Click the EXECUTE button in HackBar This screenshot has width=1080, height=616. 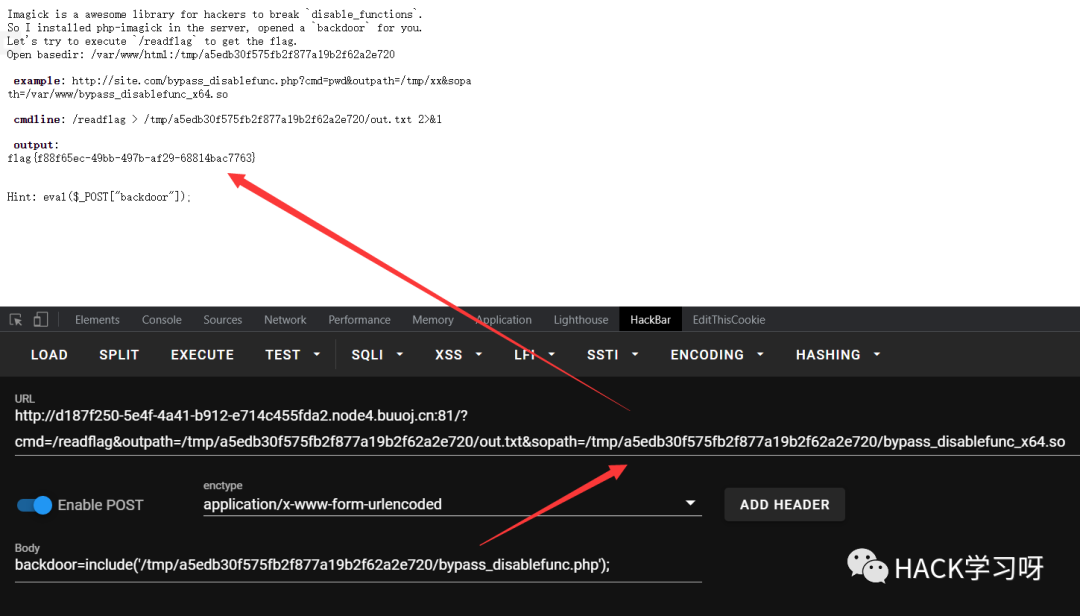(202, 355)
